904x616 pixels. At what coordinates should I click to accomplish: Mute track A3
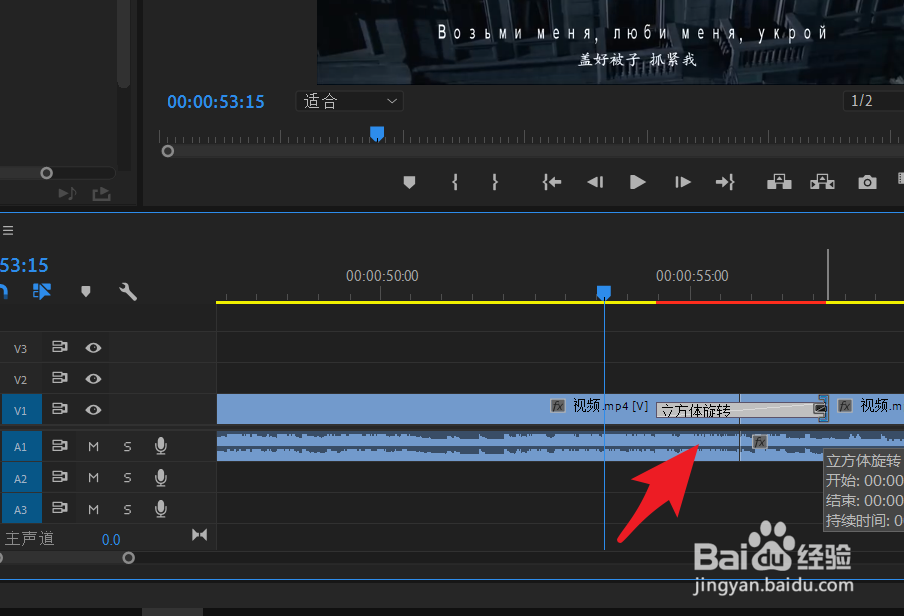93,509
